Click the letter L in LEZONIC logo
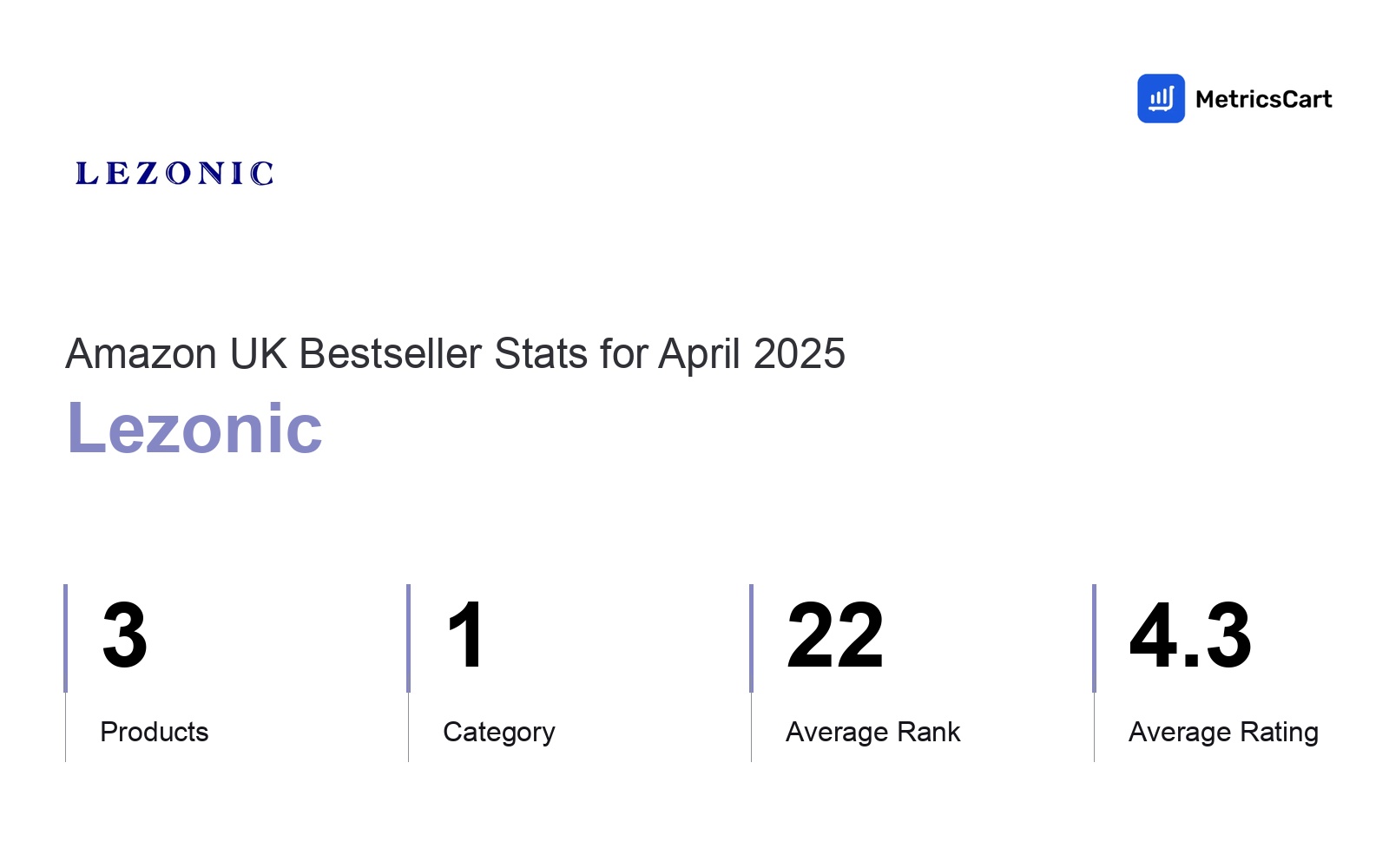 click(87, 174)
